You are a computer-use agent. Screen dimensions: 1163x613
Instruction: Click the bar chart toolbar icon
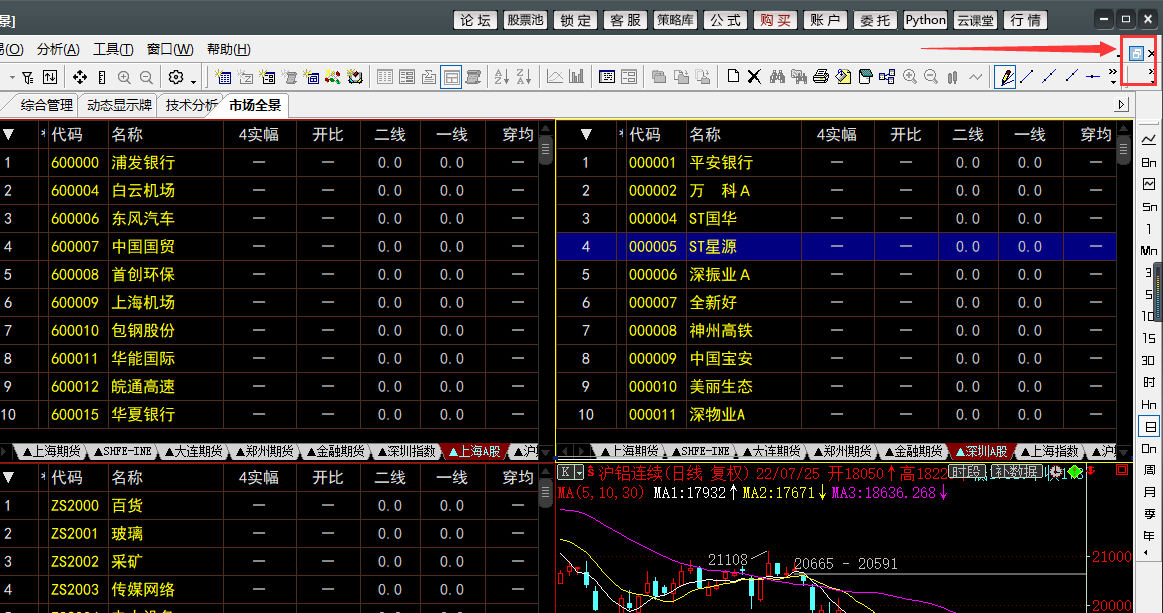pyautogui.click(x=576, y=76)
